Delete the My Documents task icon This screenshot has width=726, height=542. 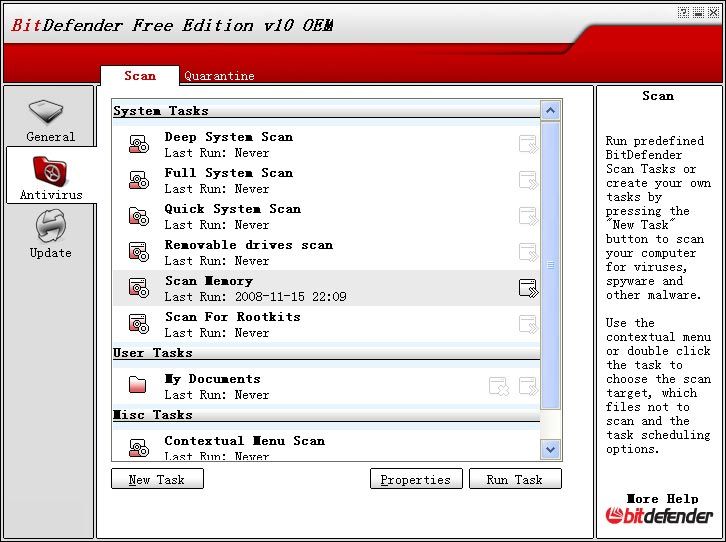[499, 386]
